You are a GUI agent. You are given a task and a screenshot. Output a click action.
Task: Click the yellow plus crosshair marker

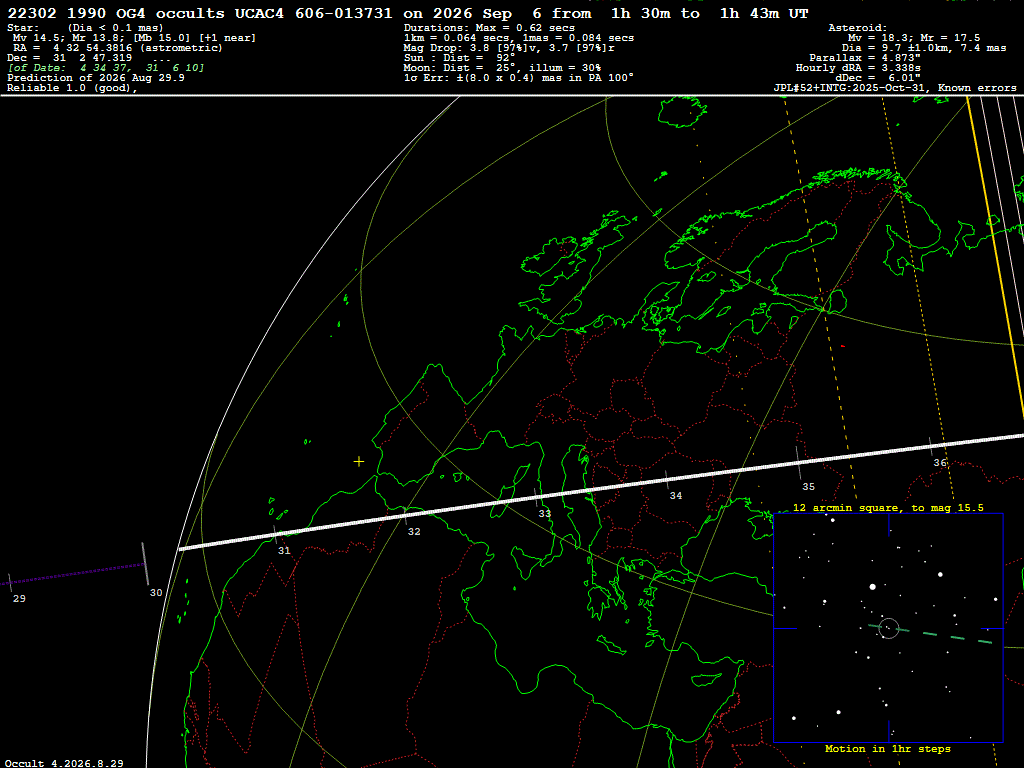point(359,462)
